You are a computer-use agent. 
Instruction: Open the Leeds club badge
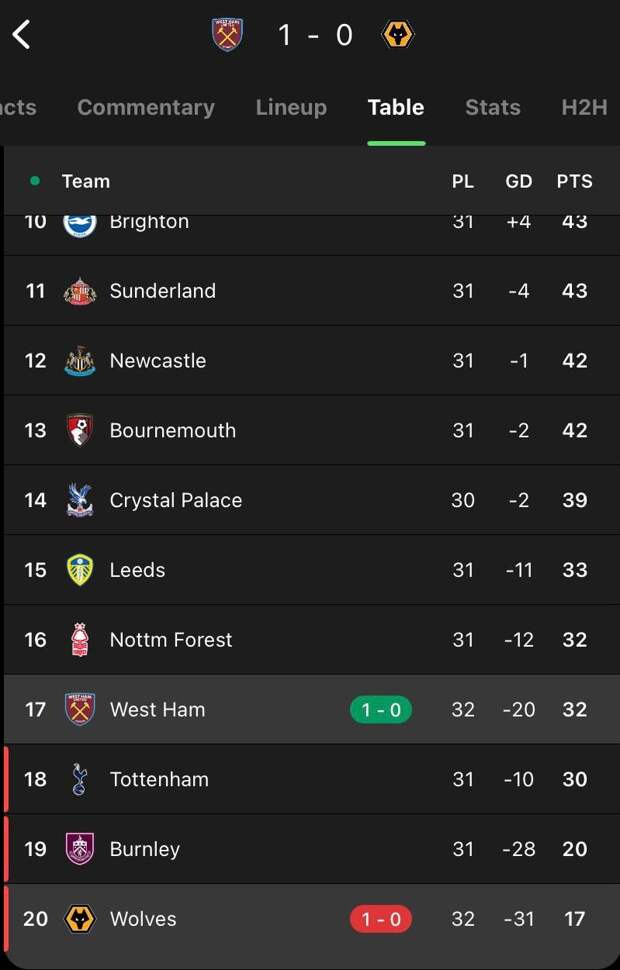coord(80,570)
